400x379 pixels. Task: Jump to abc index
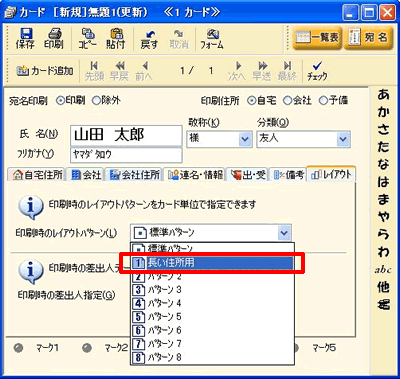pos(383,269)
